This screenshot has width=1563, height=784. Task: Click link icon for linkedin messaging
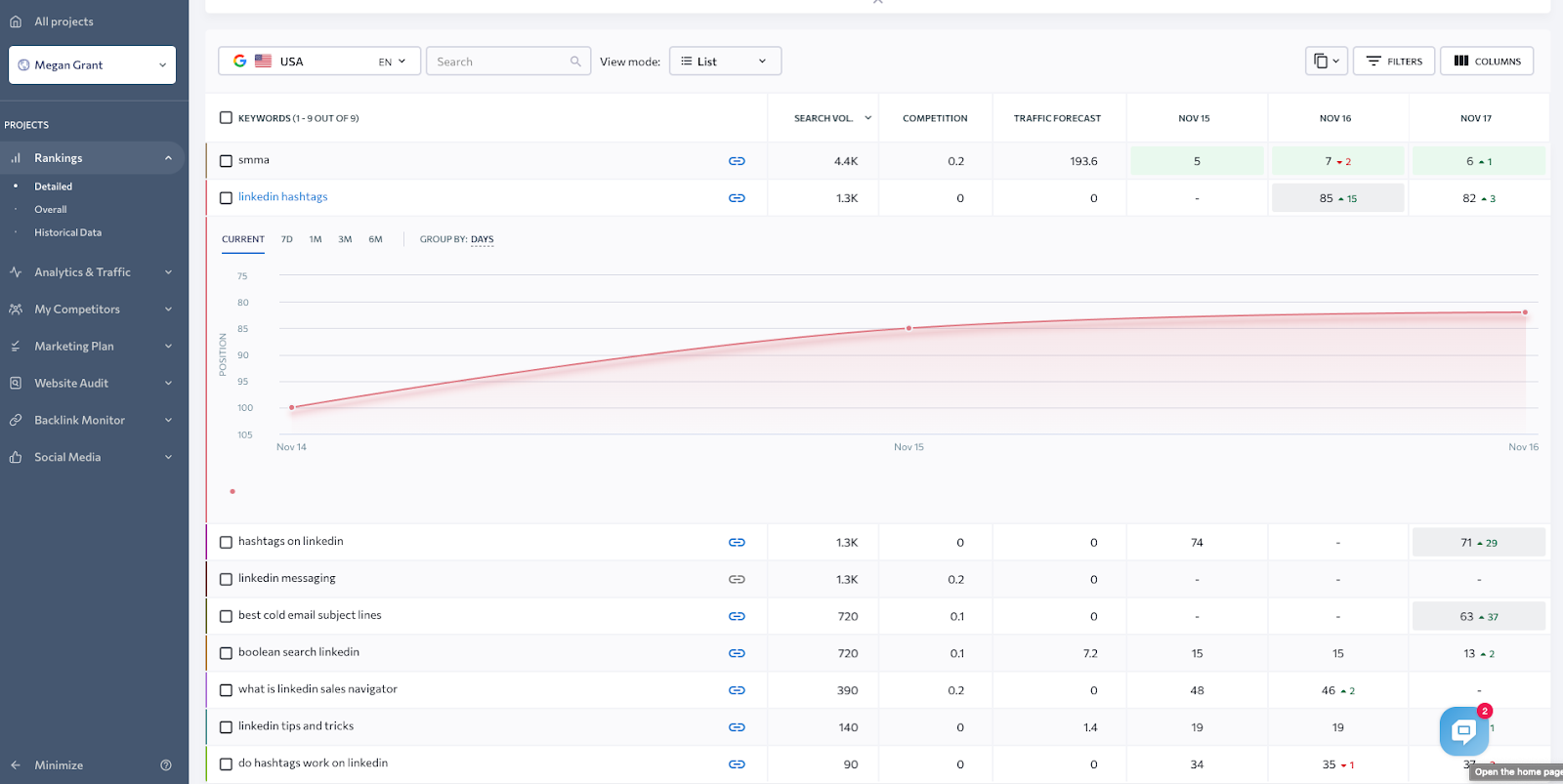tap(737, 580)
